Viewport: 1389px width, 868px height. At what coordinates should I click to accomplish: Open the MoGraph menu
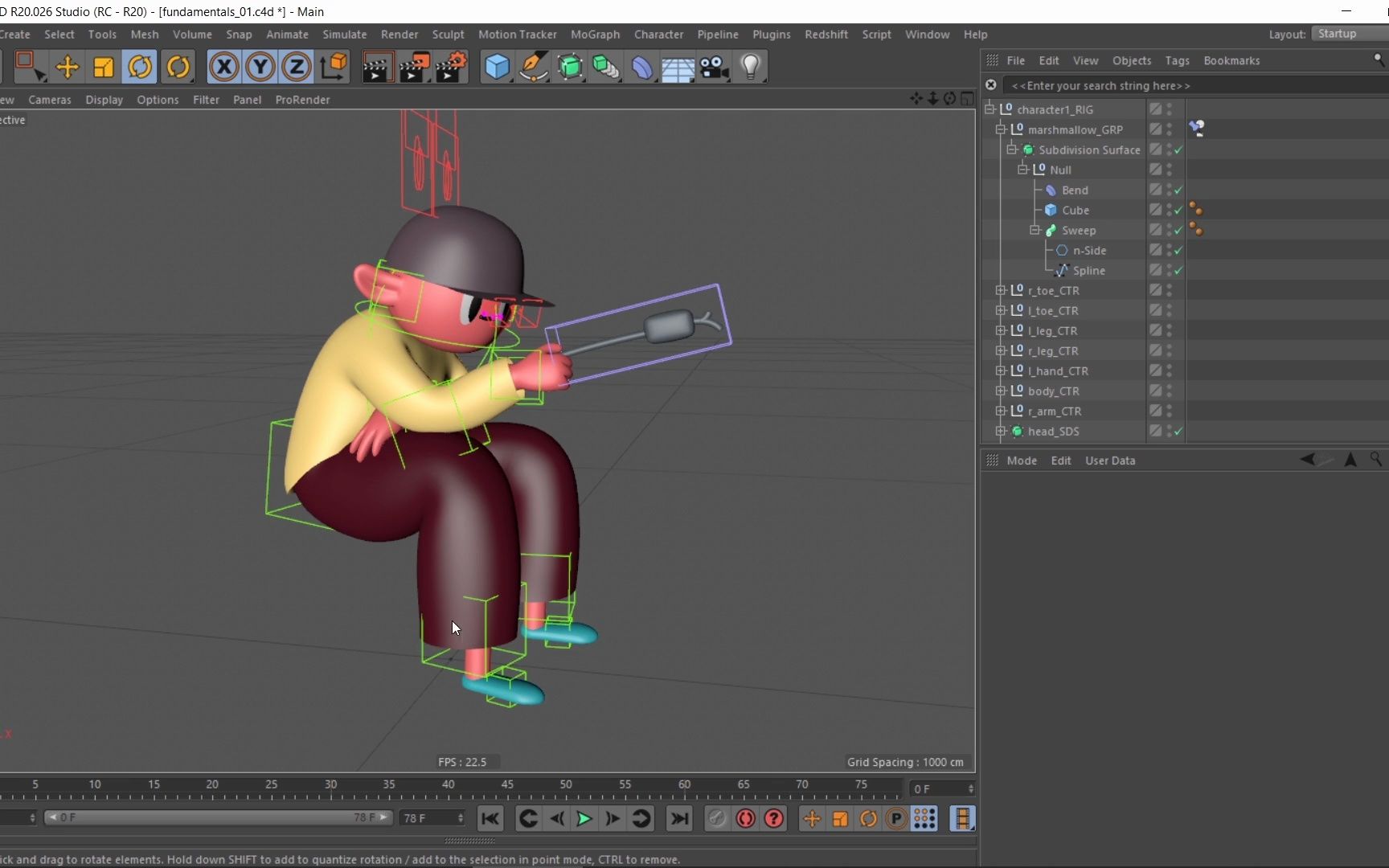point(595,35)
